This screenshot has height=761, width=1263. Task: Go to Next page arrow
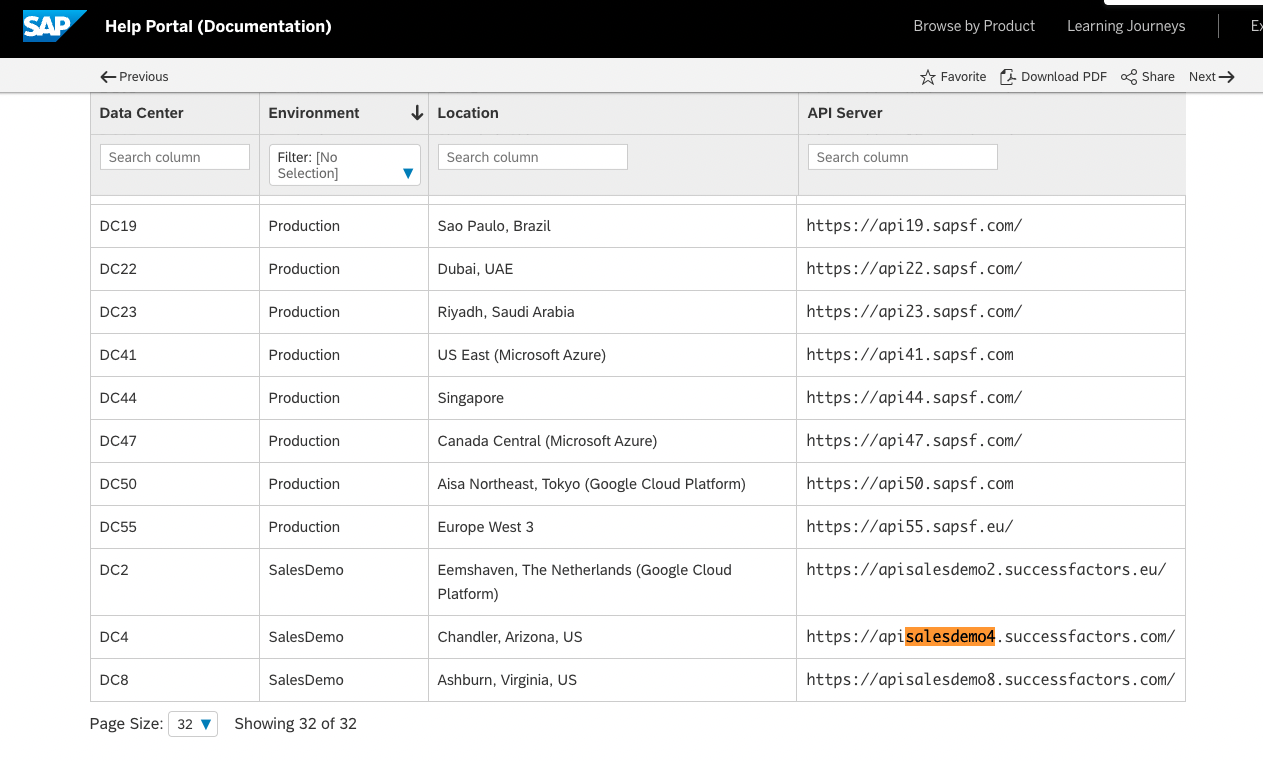coord(1227,77)
